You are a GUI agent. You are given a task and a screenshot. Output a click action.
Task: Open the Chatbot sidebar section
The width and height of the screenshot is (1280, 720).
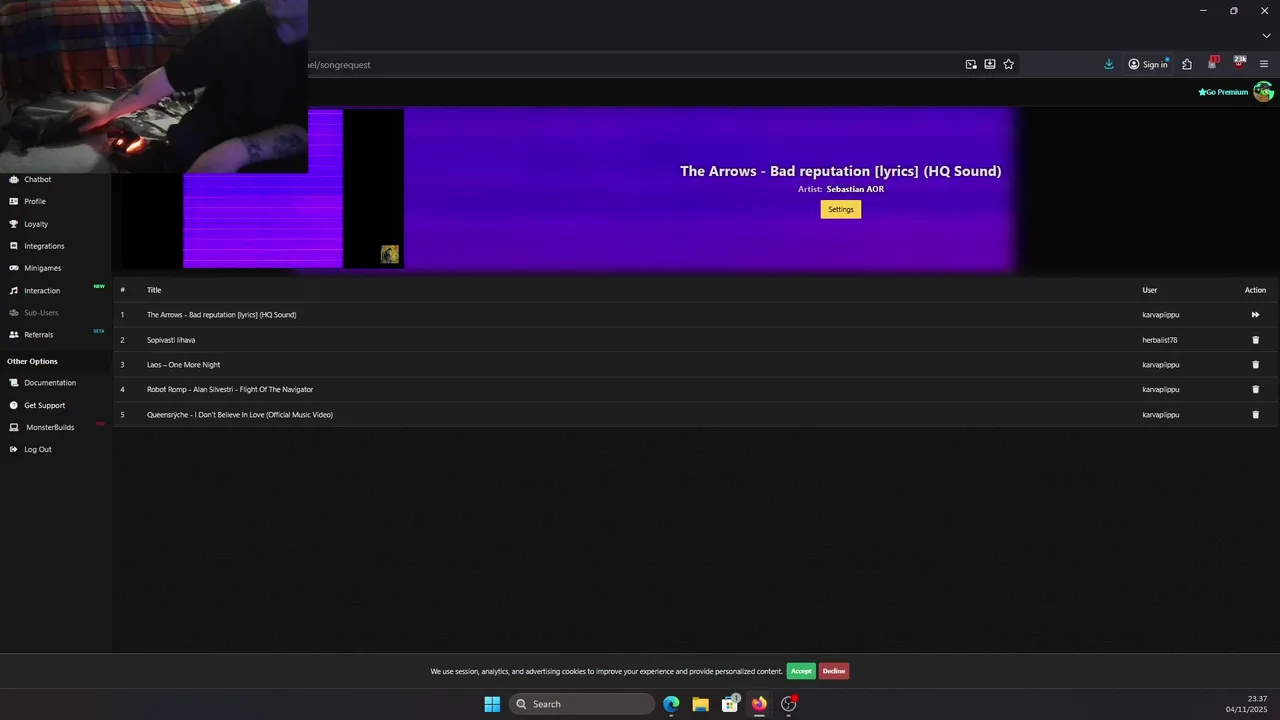37,179
